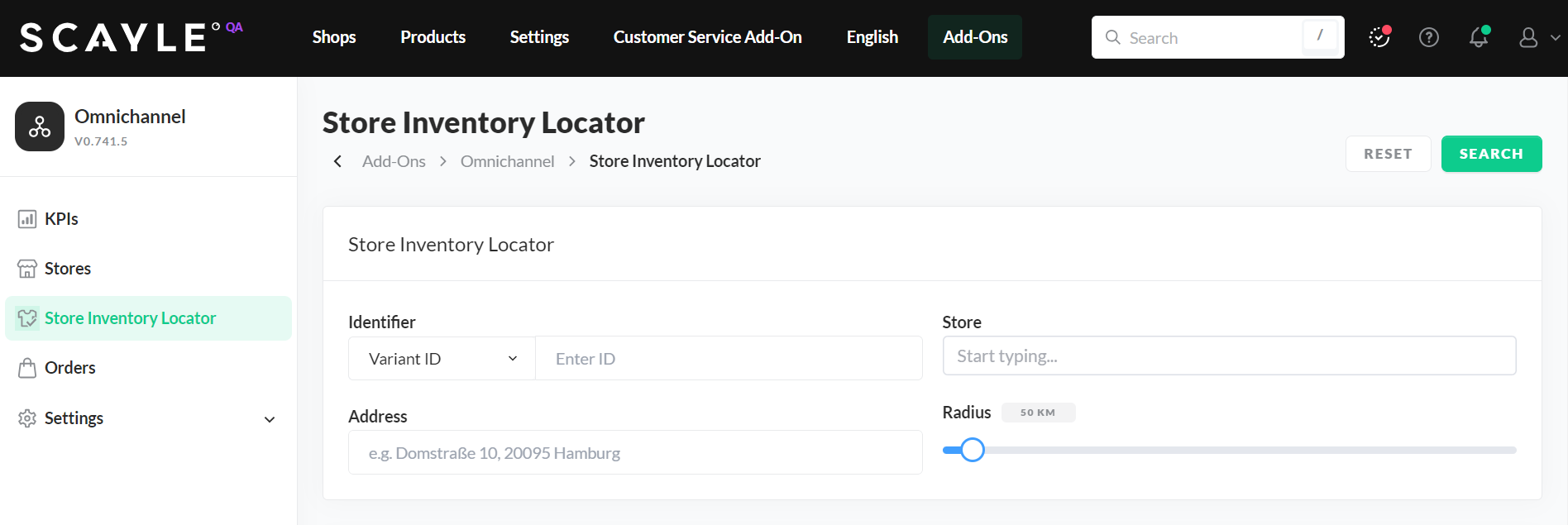Screen dimensions: 1568x525
Task: Open the user account menu
Action: click(1537, 38)
